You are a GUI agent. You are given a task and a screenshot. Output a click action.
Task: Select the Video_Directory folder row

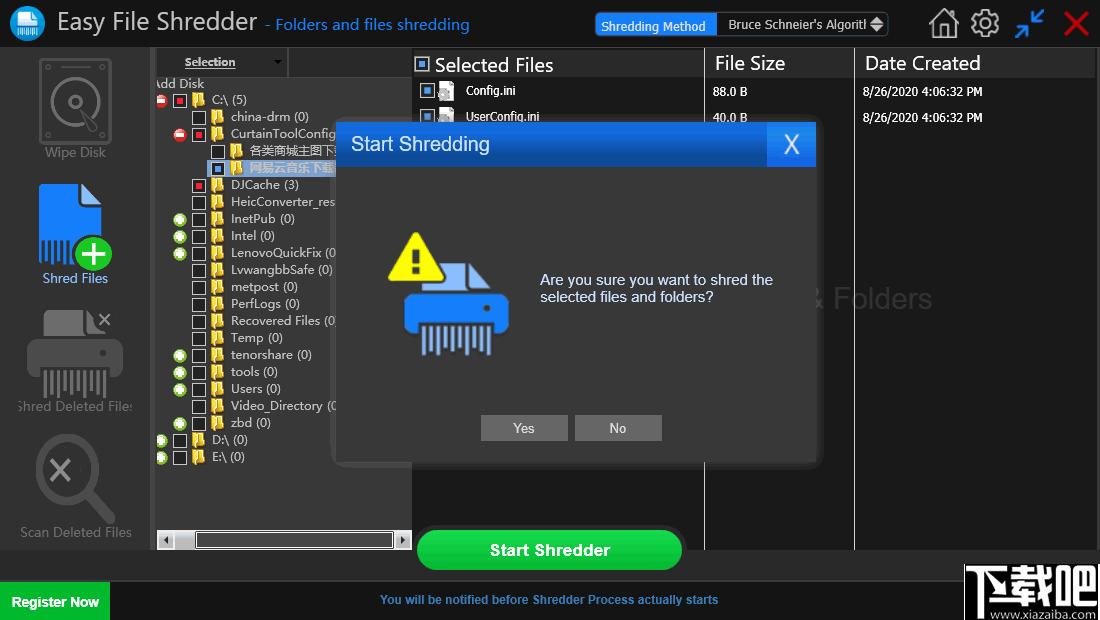[283, 406]
